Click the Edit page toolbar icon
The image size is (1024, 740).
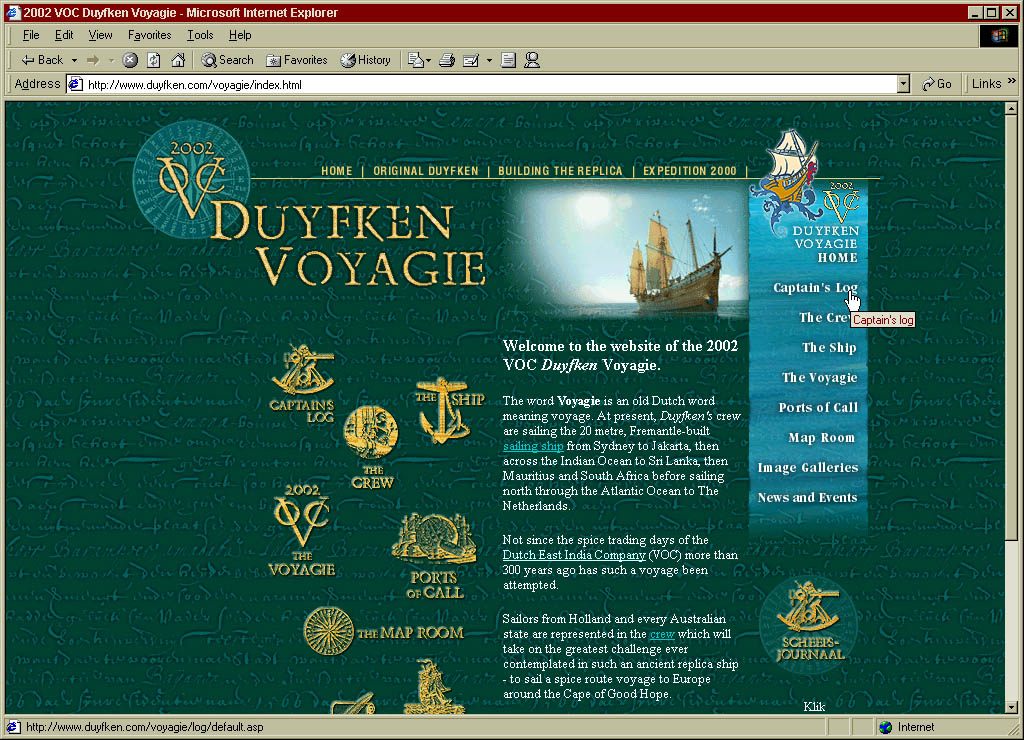click(x=471, y=60)
